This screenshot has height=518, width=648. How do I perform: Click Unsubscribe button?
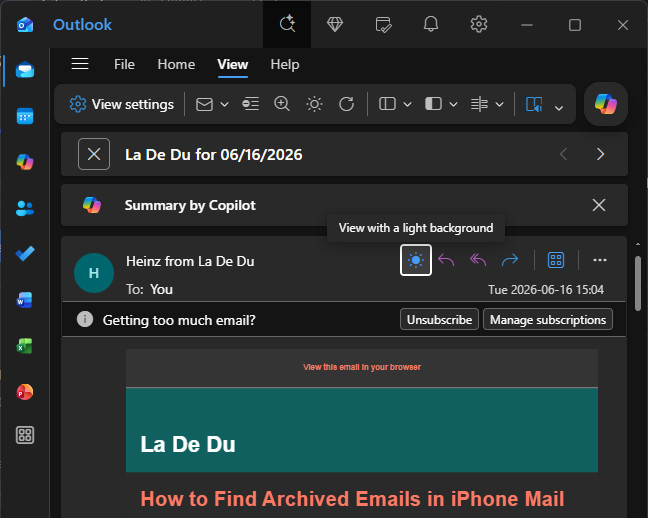click(x=439, y=320)
